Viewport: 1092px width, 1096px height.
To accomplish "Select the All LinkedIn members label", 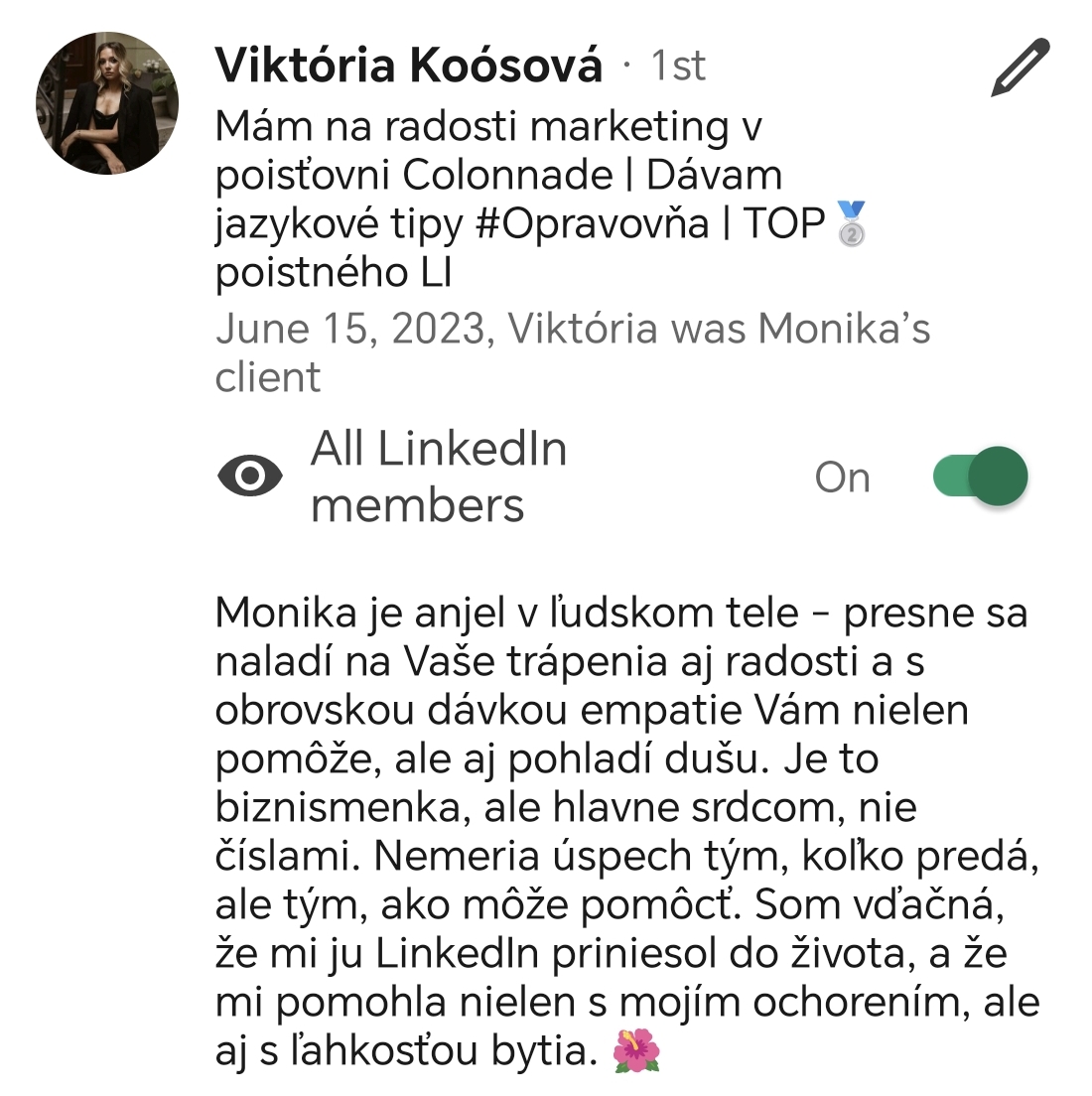I will tap(439, 476).
